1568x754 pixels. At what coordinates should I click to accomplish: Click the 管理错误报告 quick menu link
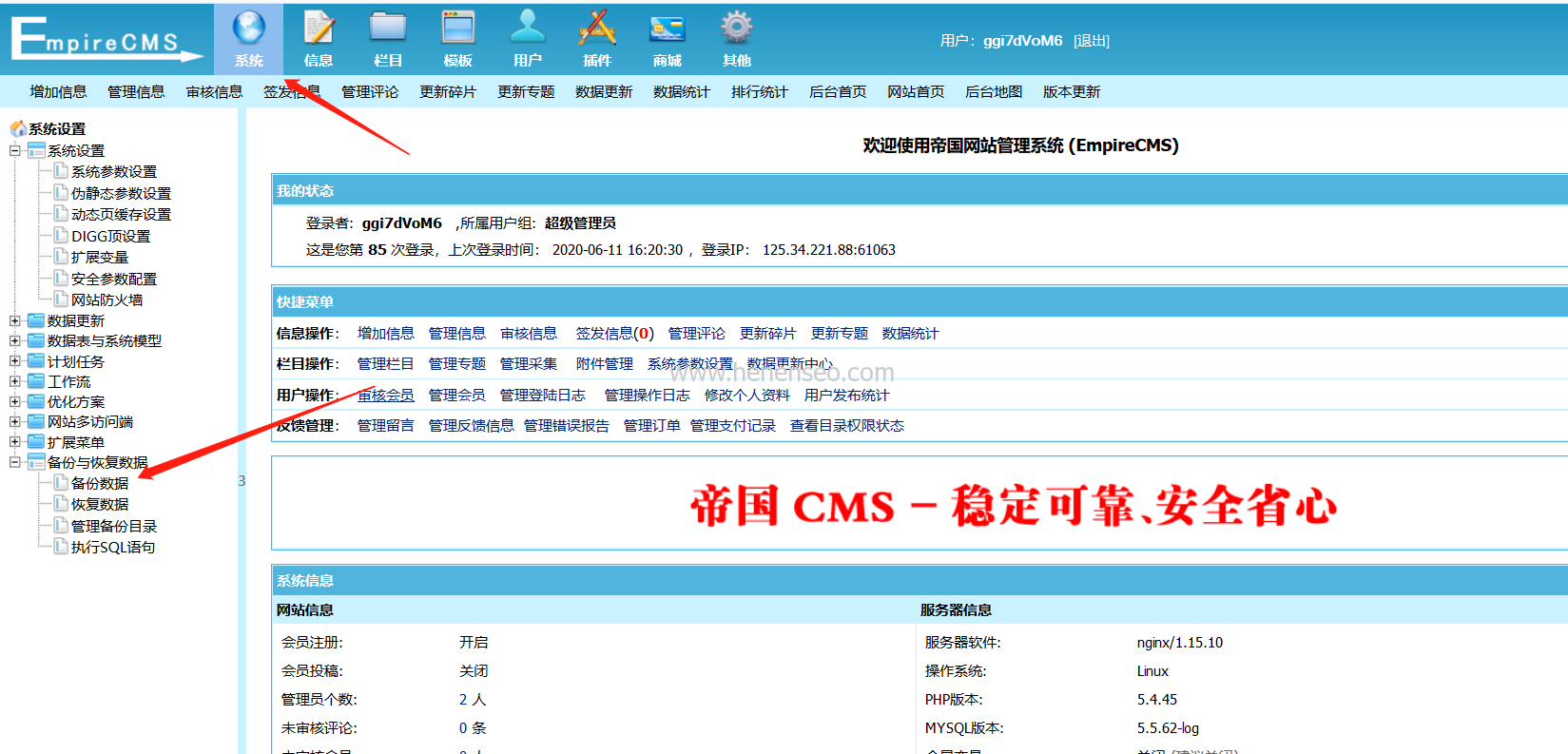pos(567,426)
